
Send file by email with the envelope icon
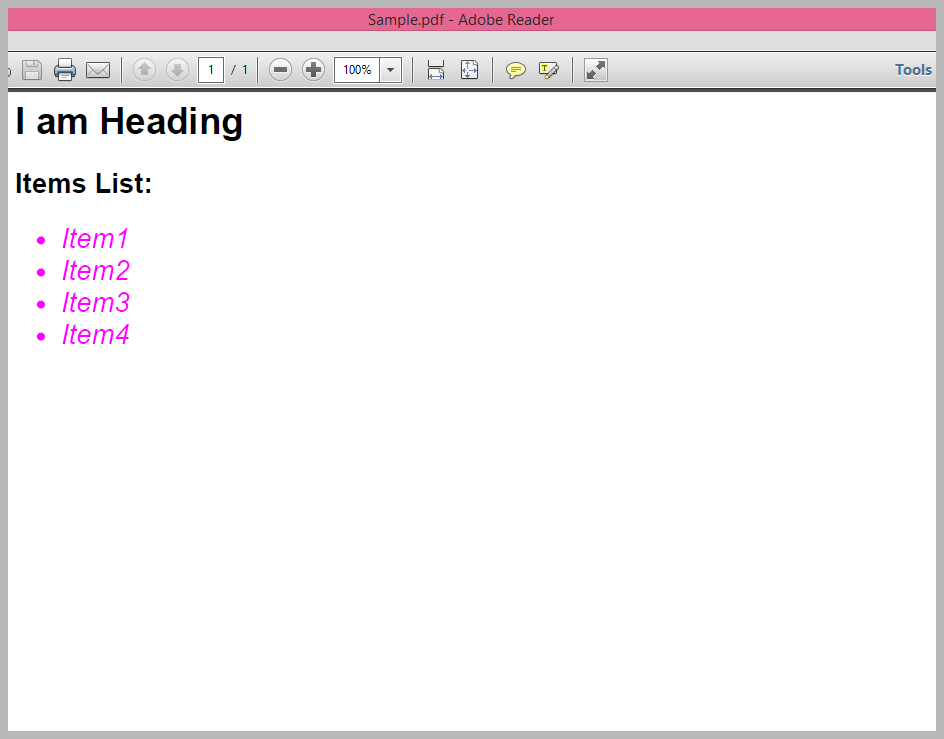(x=98, y=70)
